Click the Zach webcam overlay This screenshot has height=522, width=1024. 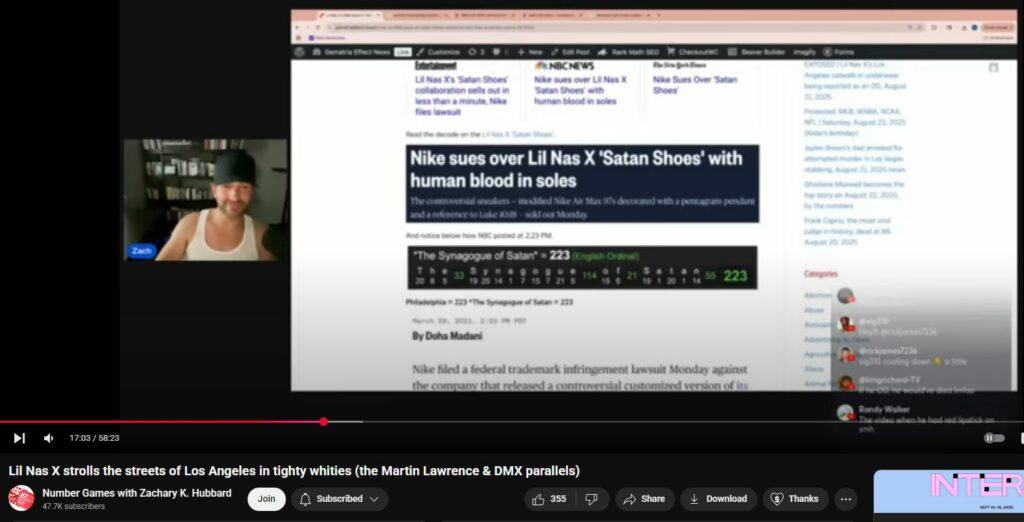point(205,200)
